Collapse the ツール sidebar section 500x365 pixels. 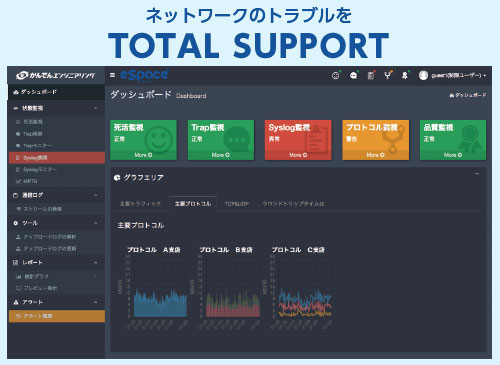pyautogui.click(x=56, y=223)
